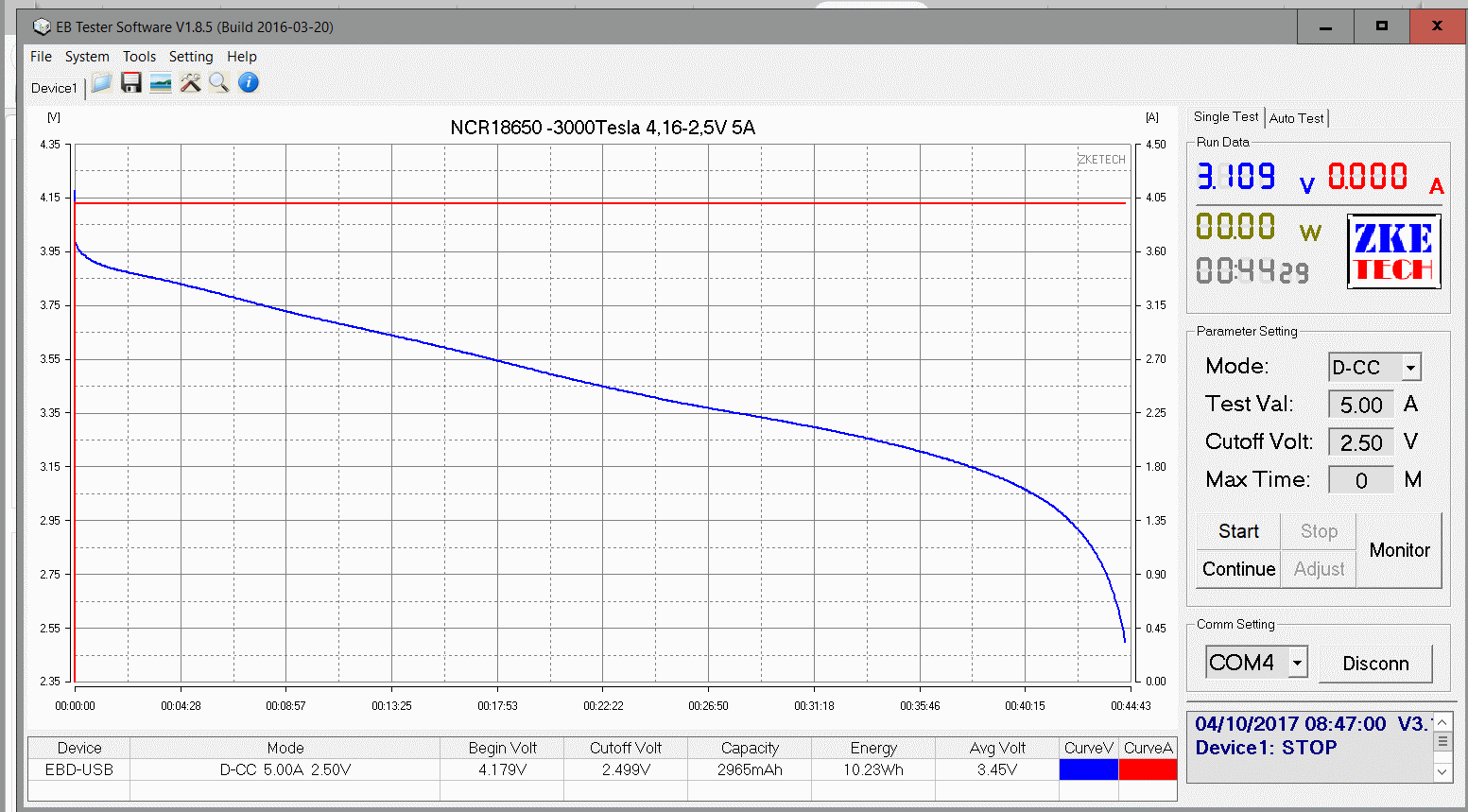
Task: Click the blue CurveV color swatch
Action: 1088,769
